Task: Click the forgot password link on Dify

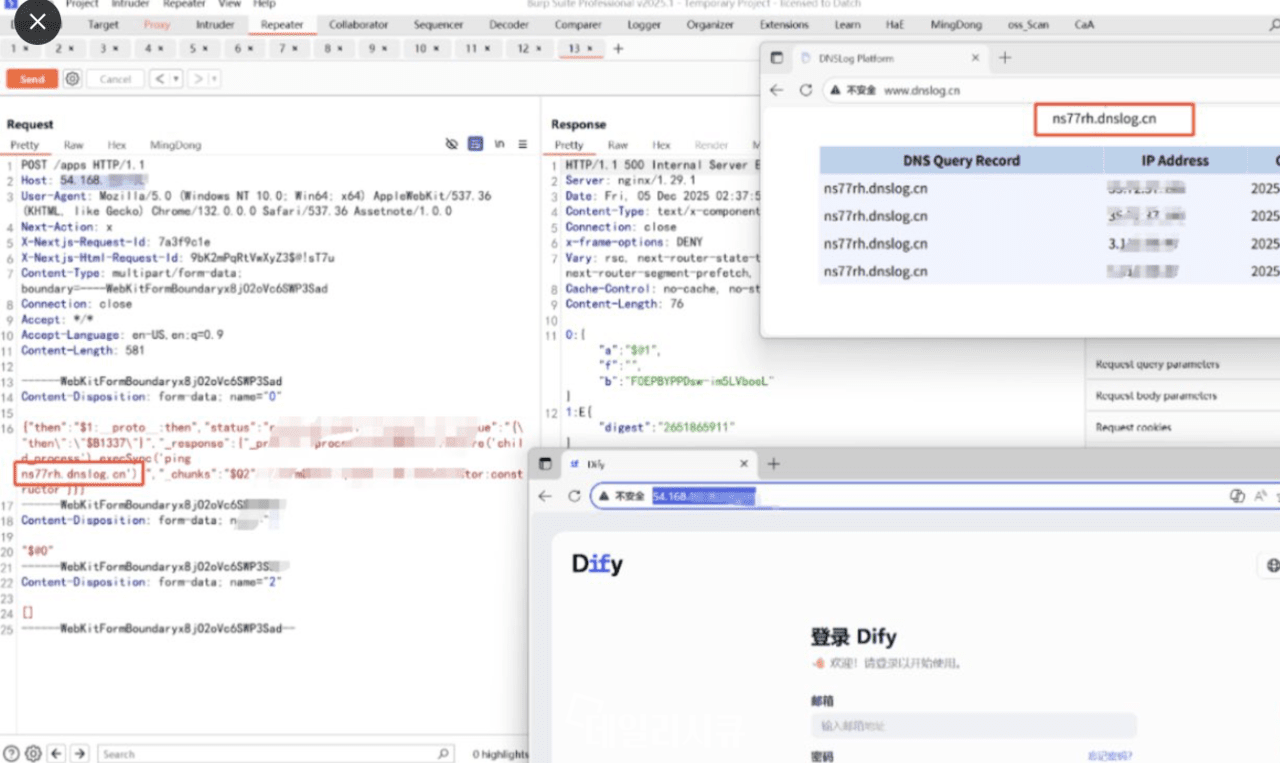Action: (1109, 756)
